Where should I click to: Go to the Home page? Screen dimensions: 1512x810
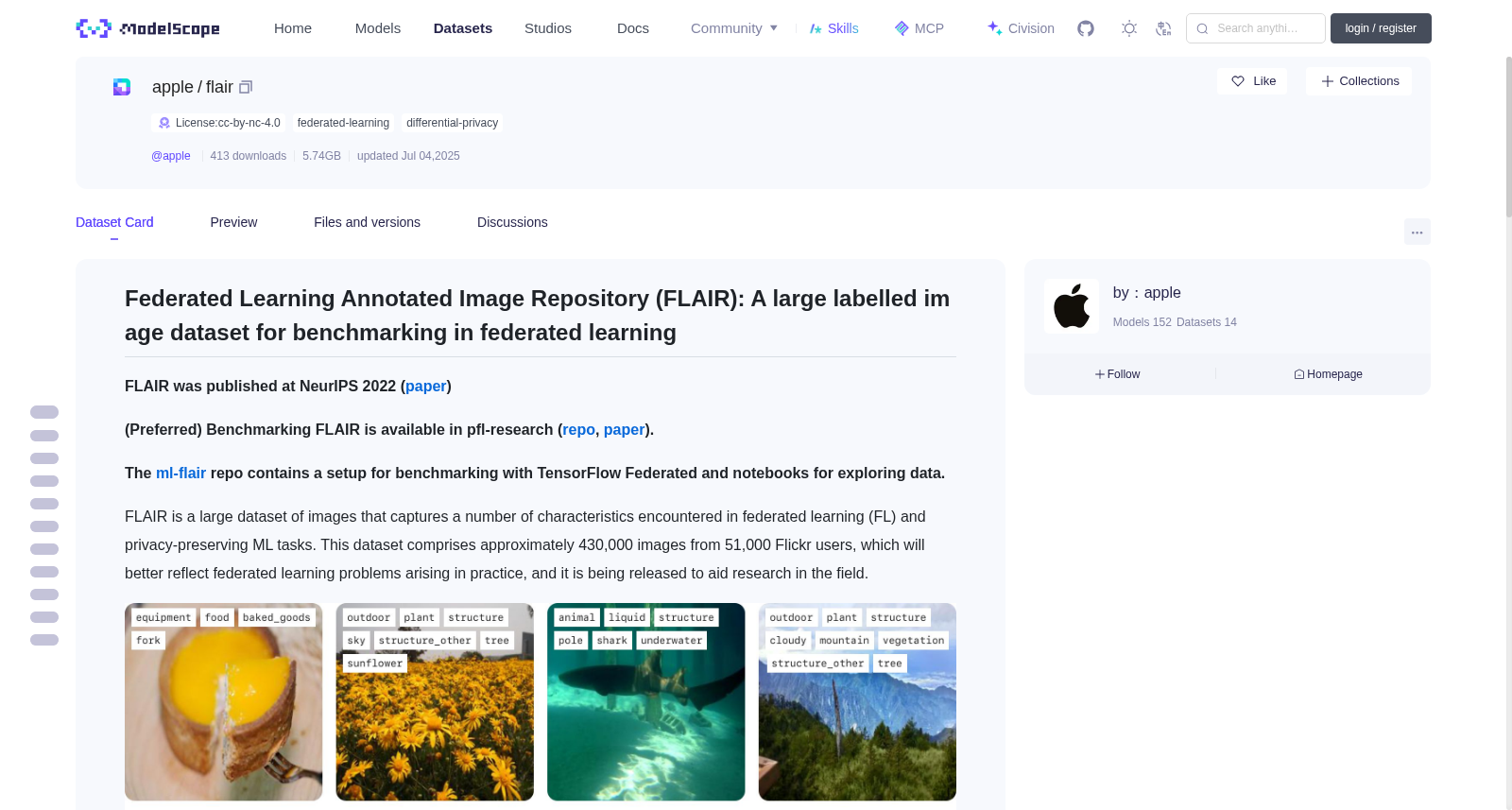click(x=293, y=28)
